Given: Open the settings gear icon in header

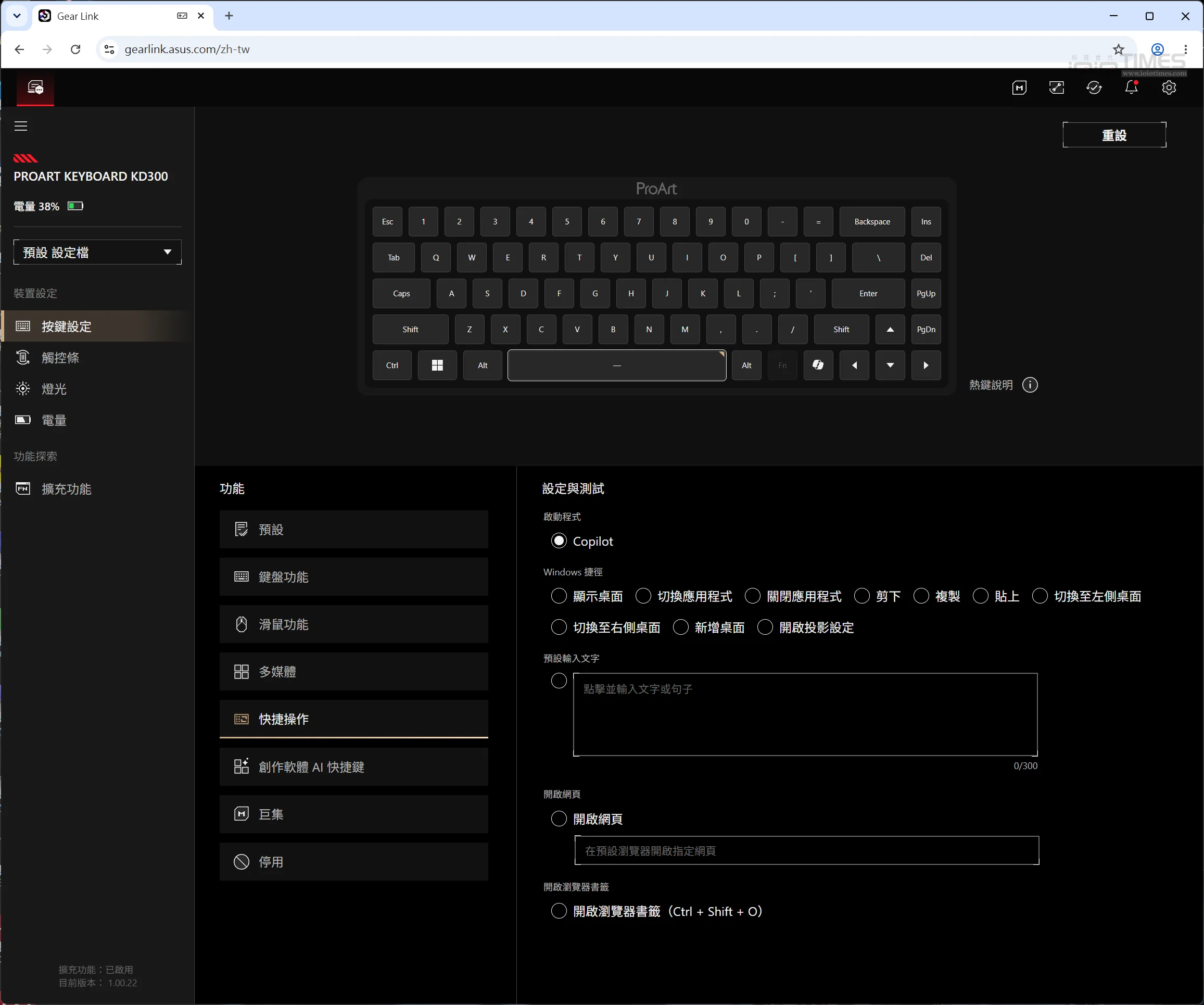Looking at the screenshot, I should pyautogui.click(x=1169, y=88).
